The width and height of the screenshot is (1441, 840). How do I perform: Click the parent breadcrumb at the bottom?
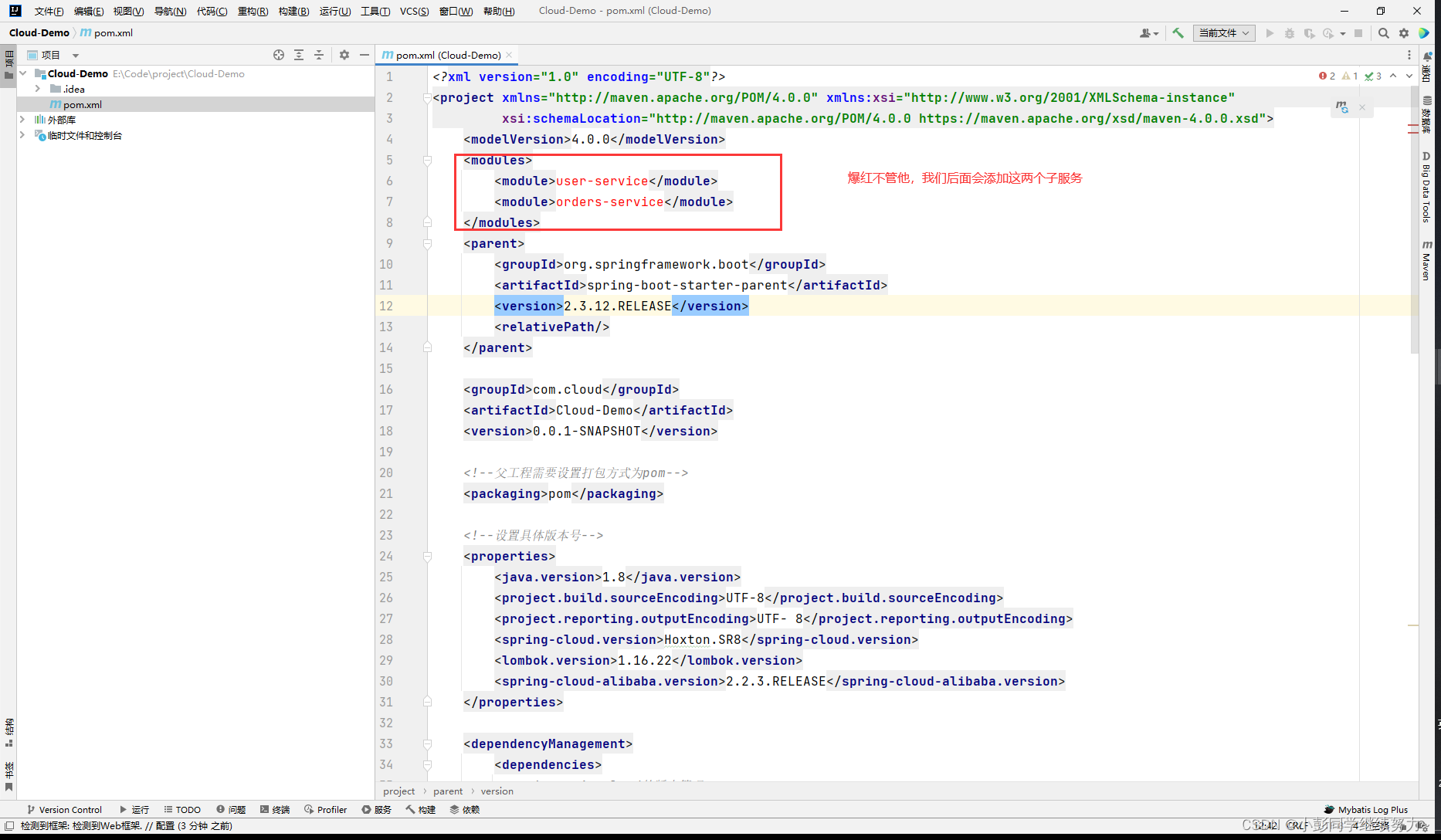point(448,791)
